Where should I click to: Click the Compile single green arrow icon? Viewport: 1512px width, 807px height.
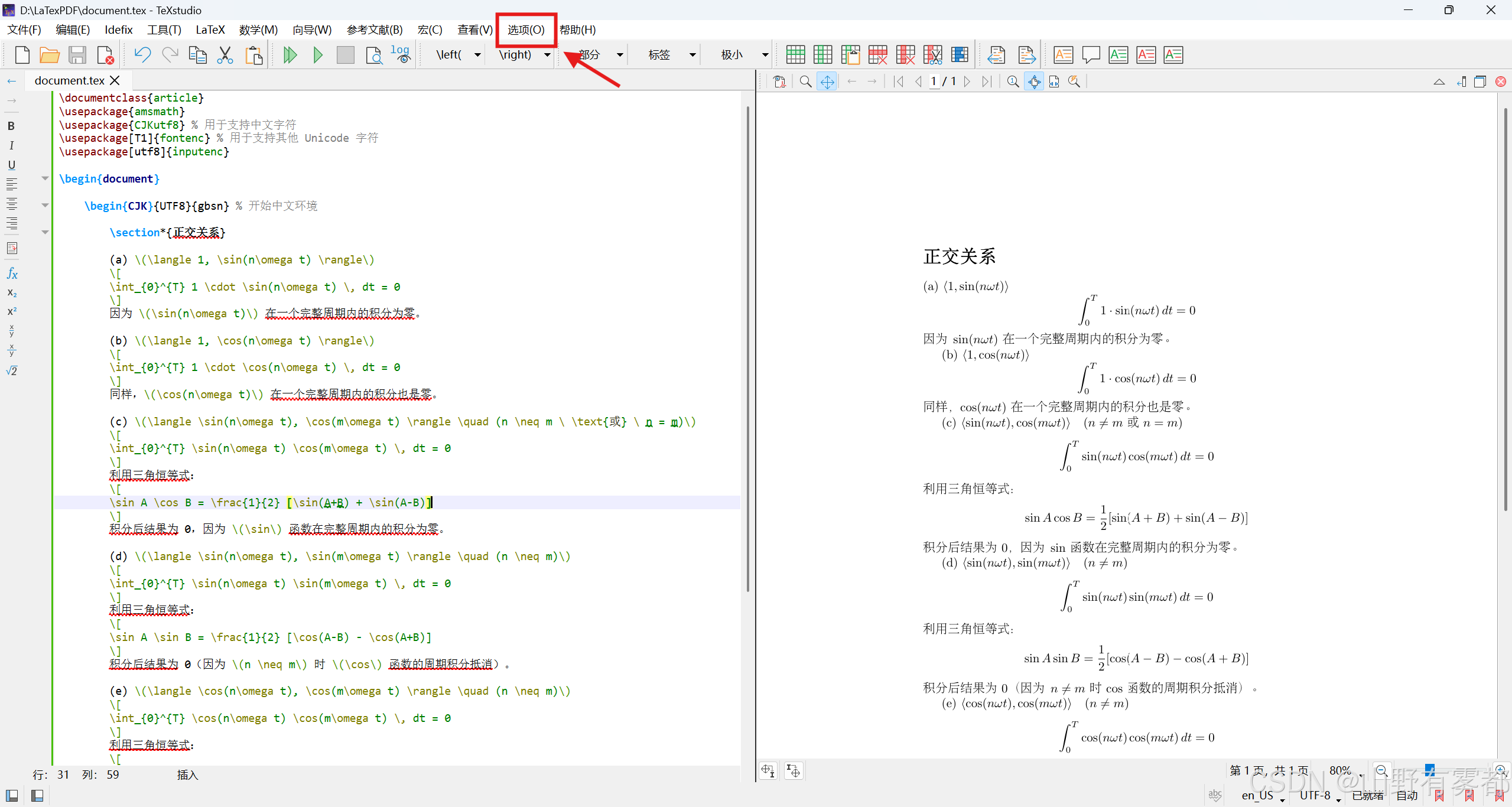318,55
